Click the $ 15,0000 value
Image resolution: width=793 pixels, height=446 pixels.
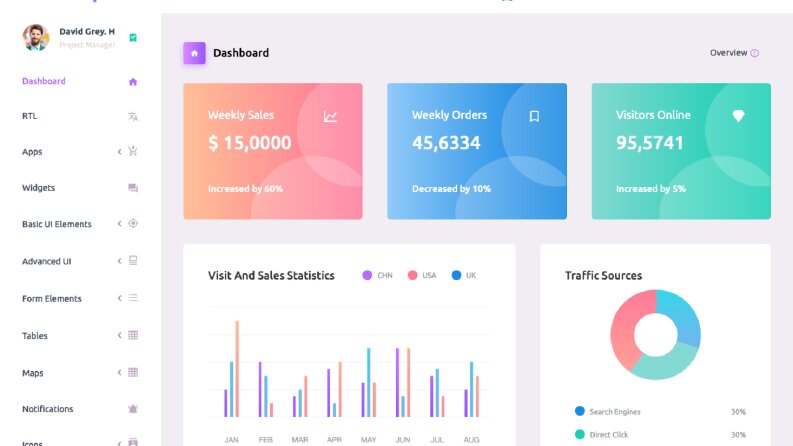point(249,143)
